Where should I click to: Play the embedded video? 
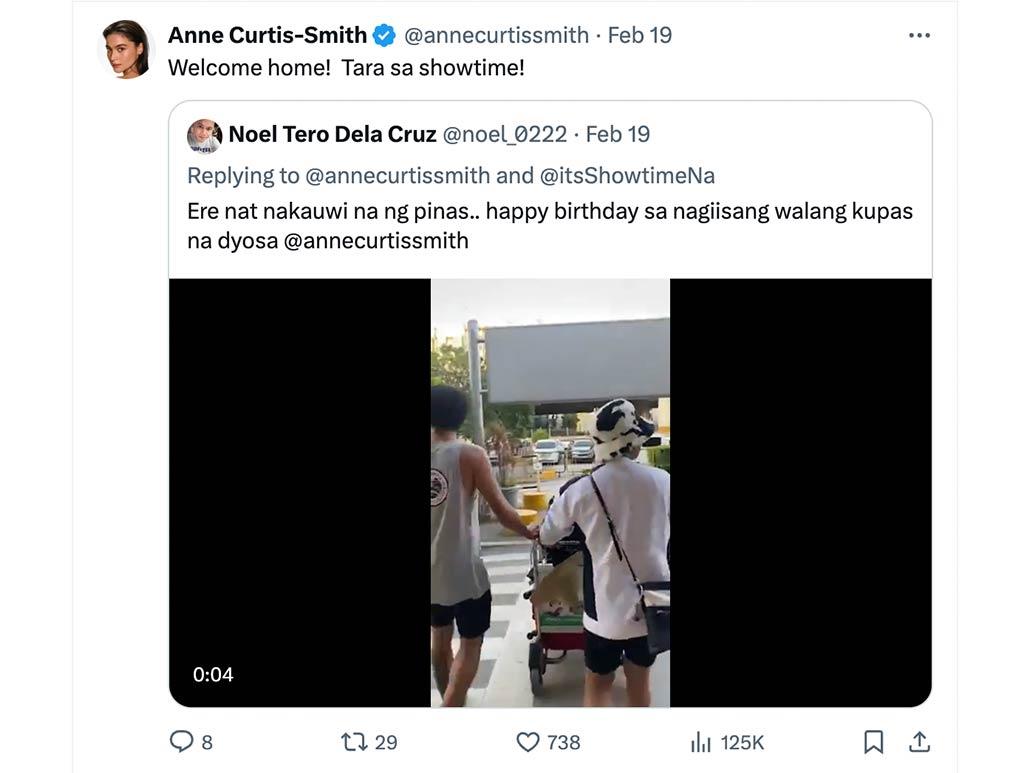pyautogui.click(x=550, y=492)
